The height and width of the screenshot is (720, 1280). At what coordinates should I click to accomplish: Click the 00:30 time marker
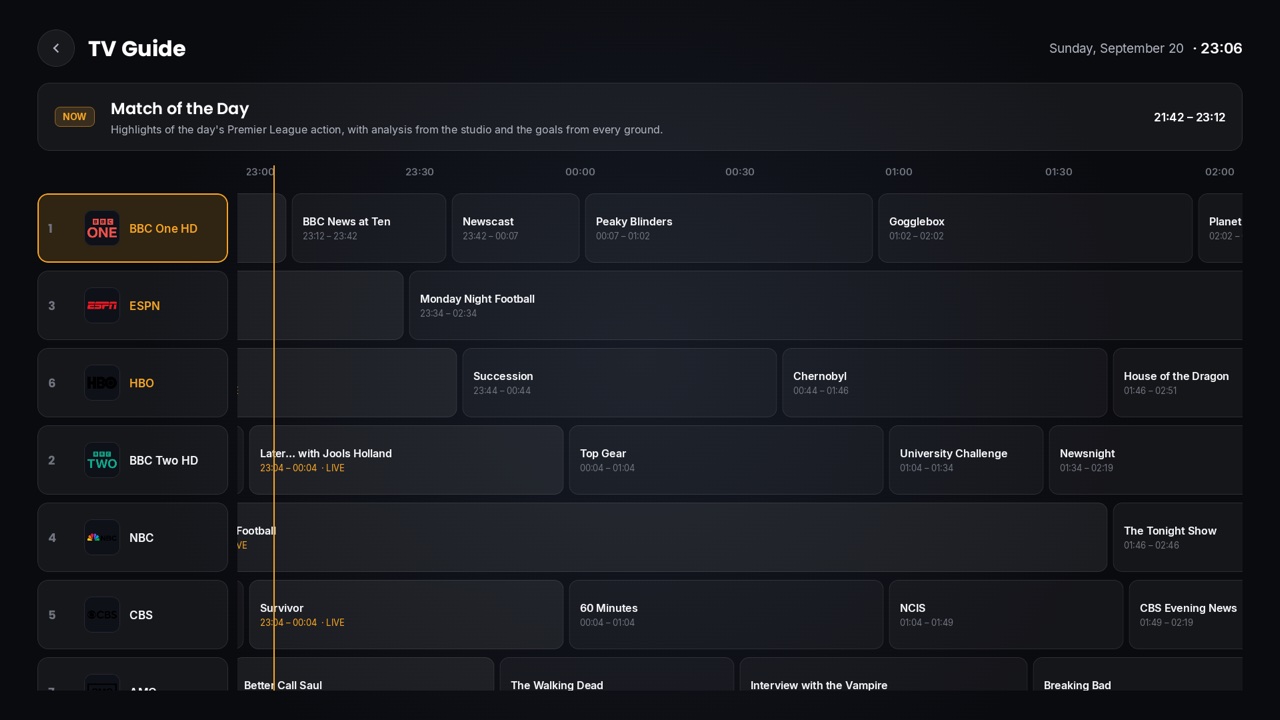(x=740, y=172)
